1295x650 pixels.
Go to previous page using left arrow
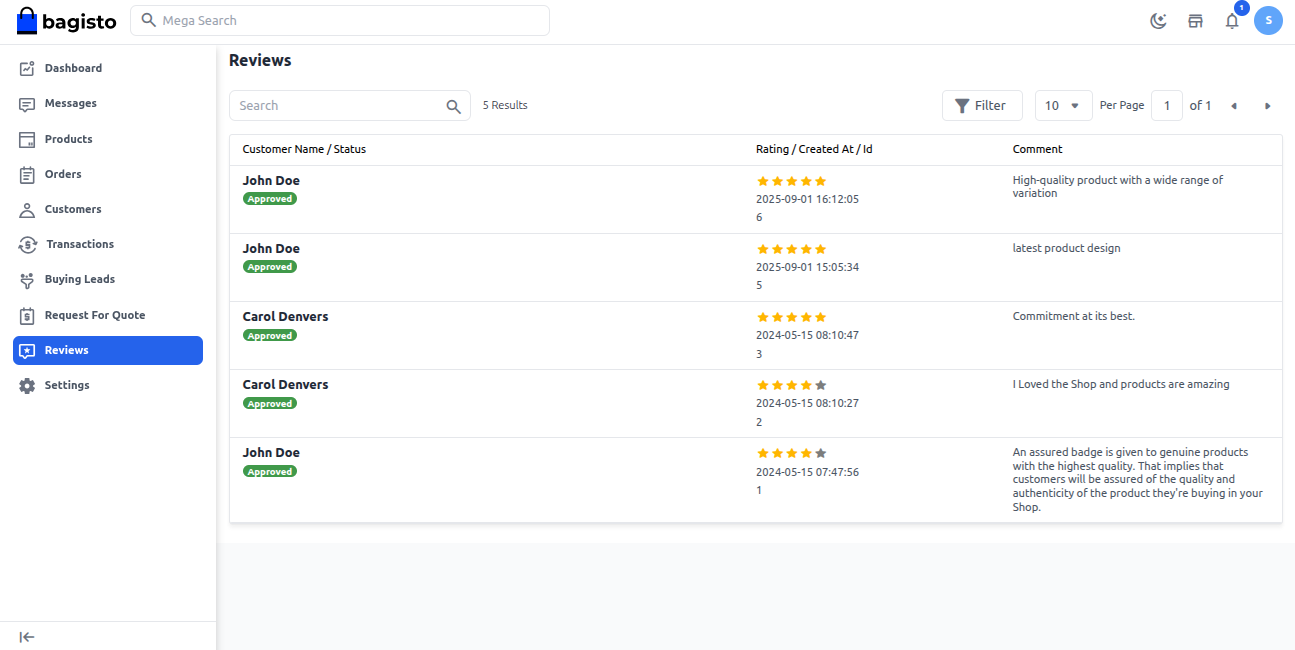[x=1233, y=105]
